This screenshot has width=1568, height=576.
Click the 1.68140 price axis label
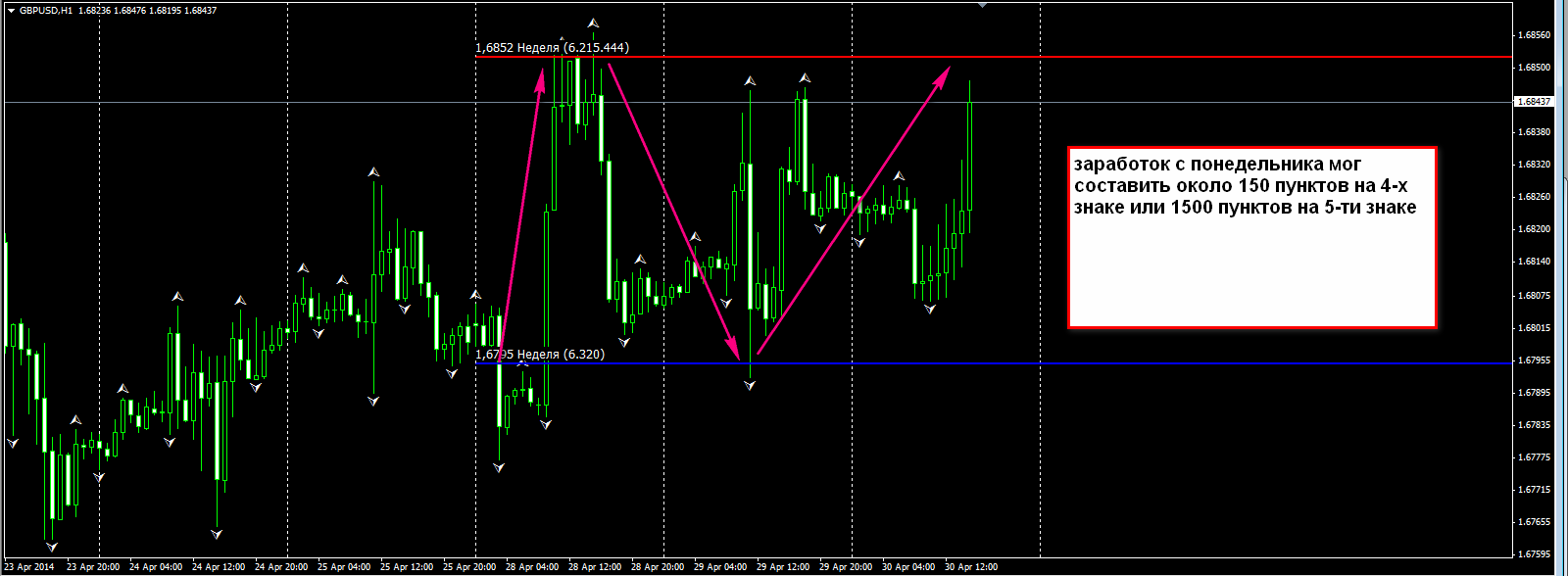point(1534,262)
